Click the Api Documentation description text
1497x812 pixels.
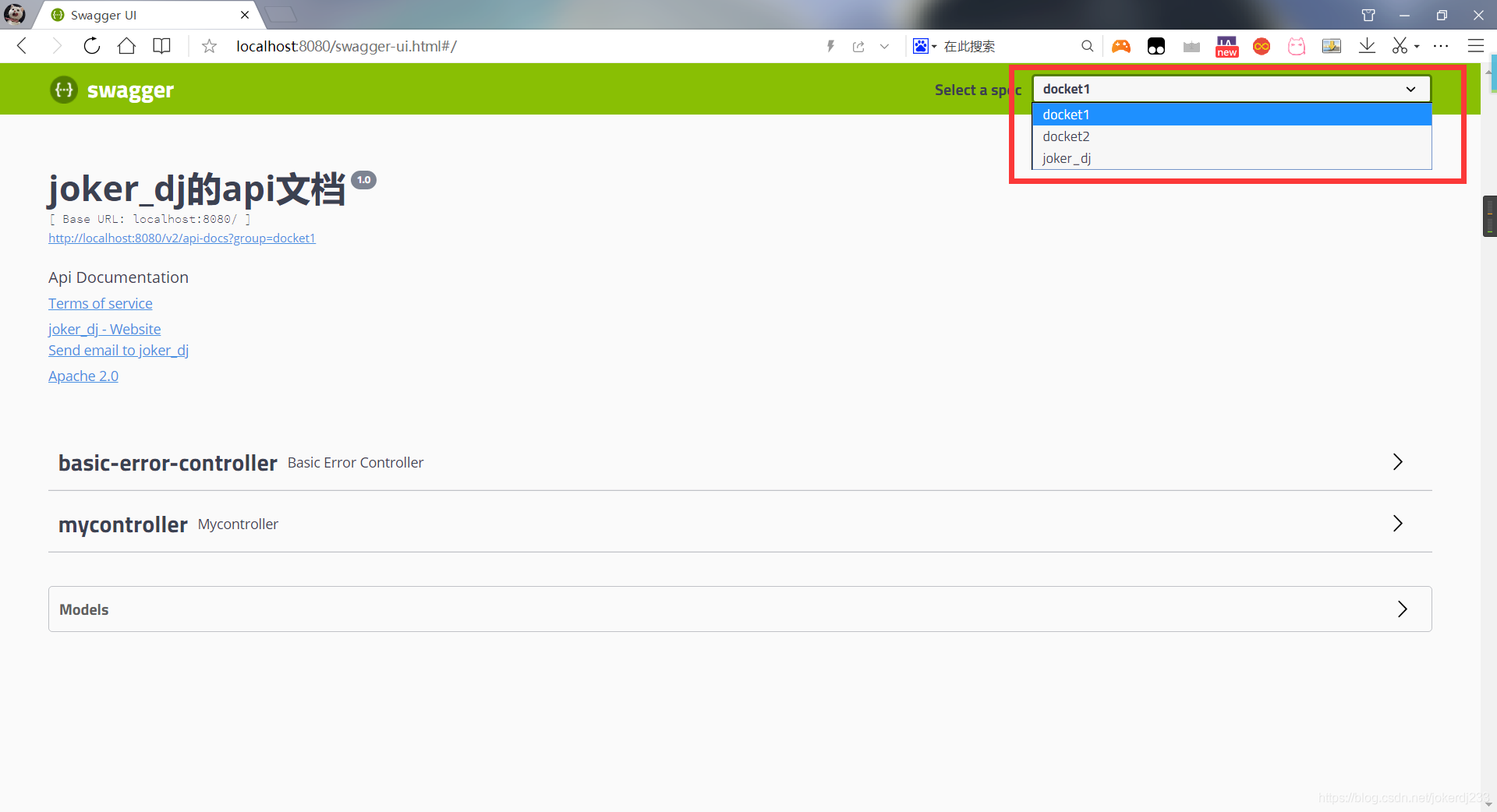[x=119, y=277]
